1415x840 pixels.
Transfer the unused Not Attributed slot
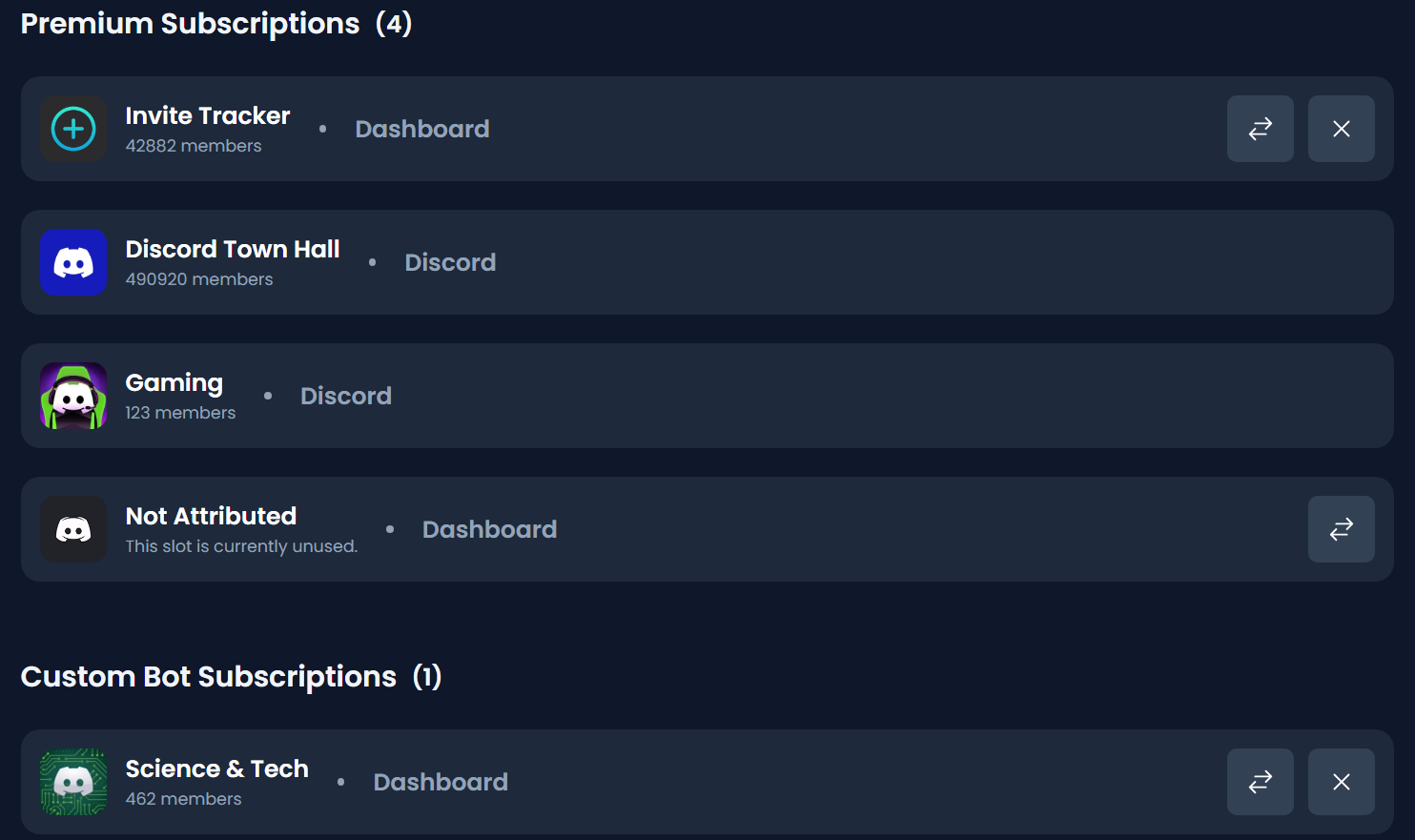[1341, 529]
